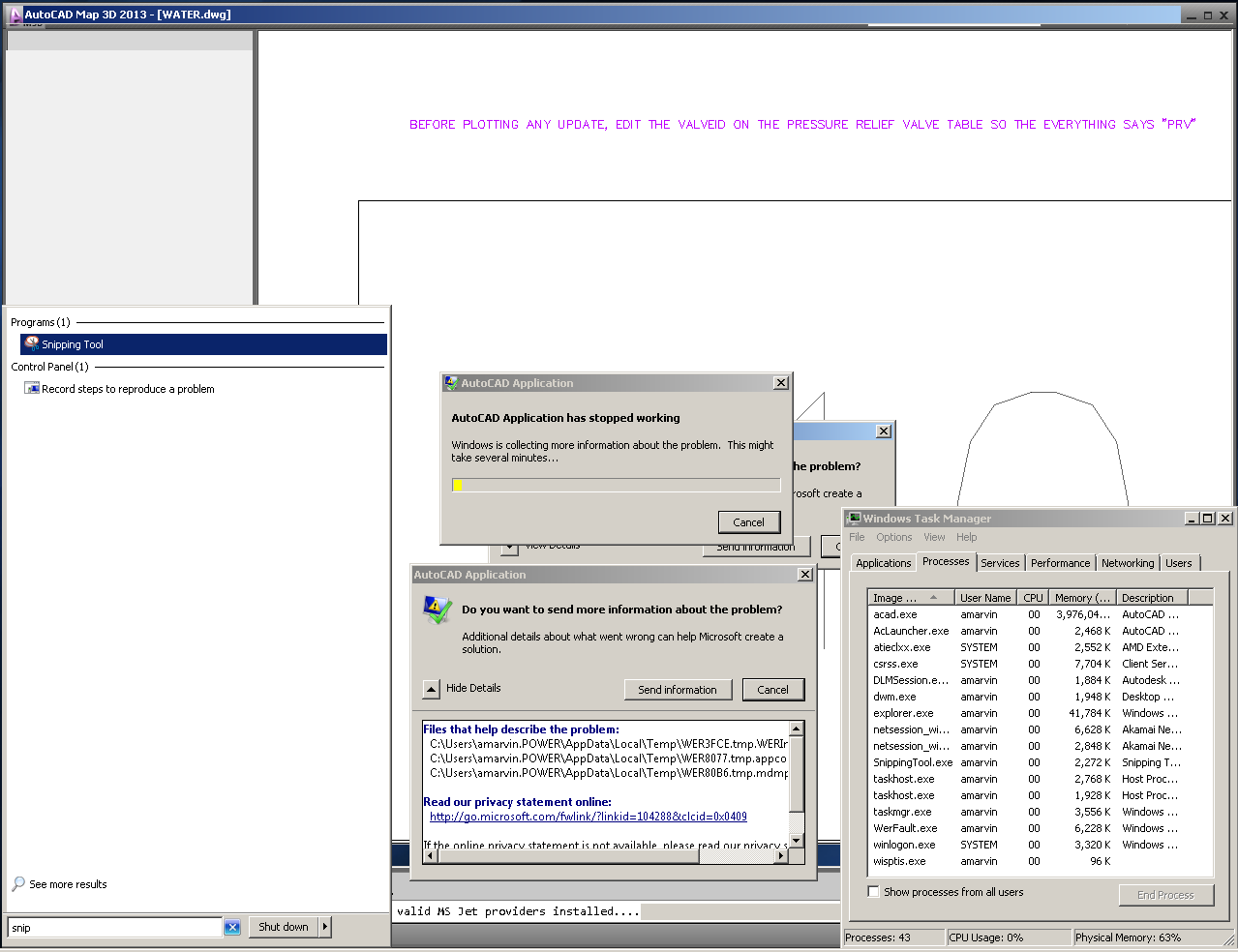Open Help menu in Task Manager
The height and width of the screenshot is (952, 1238).
(967, 537)
